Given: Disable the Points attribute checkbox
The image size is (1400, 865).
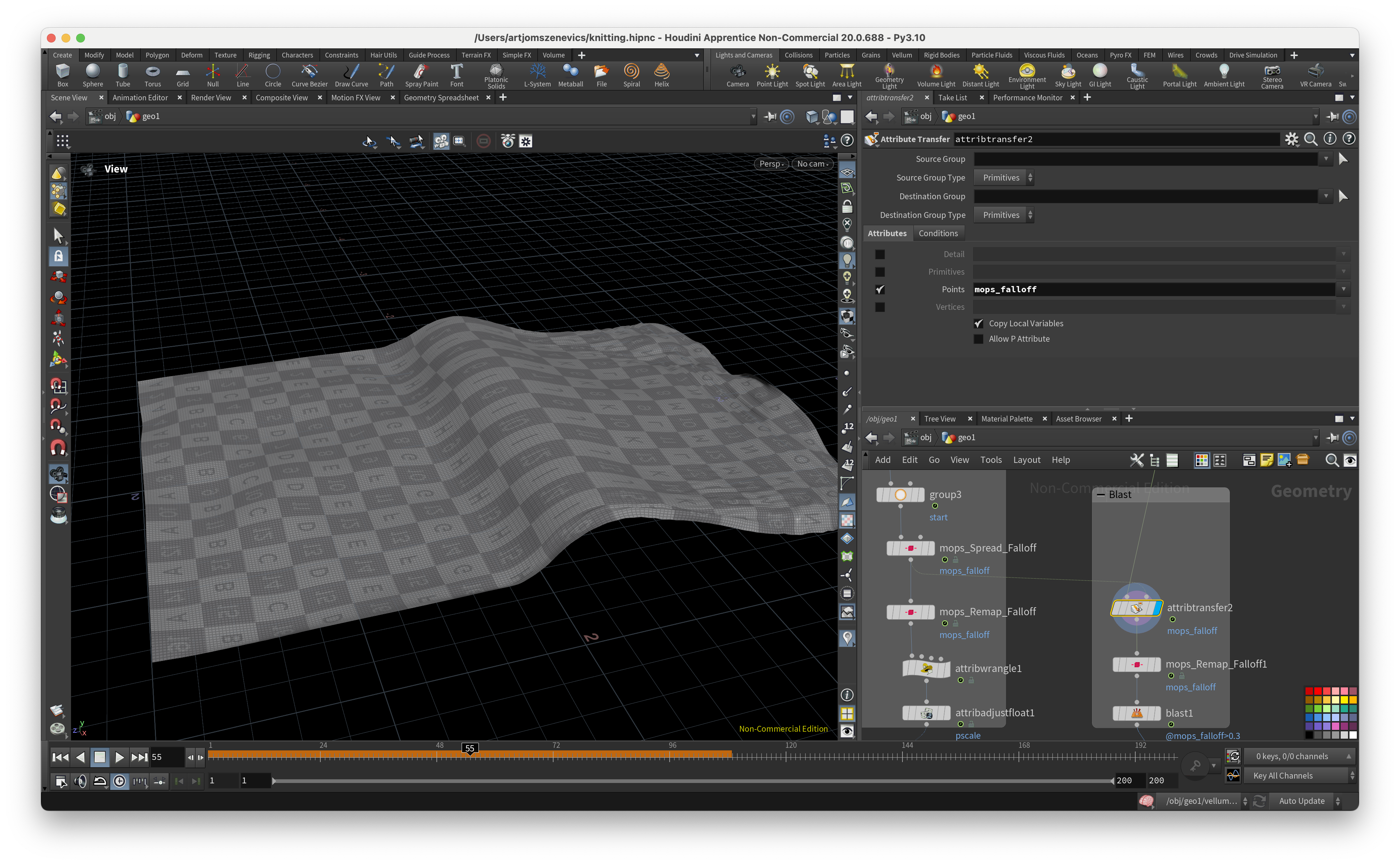Looking at the screenshot, I should pyautogui.click(x=880, y=289).
